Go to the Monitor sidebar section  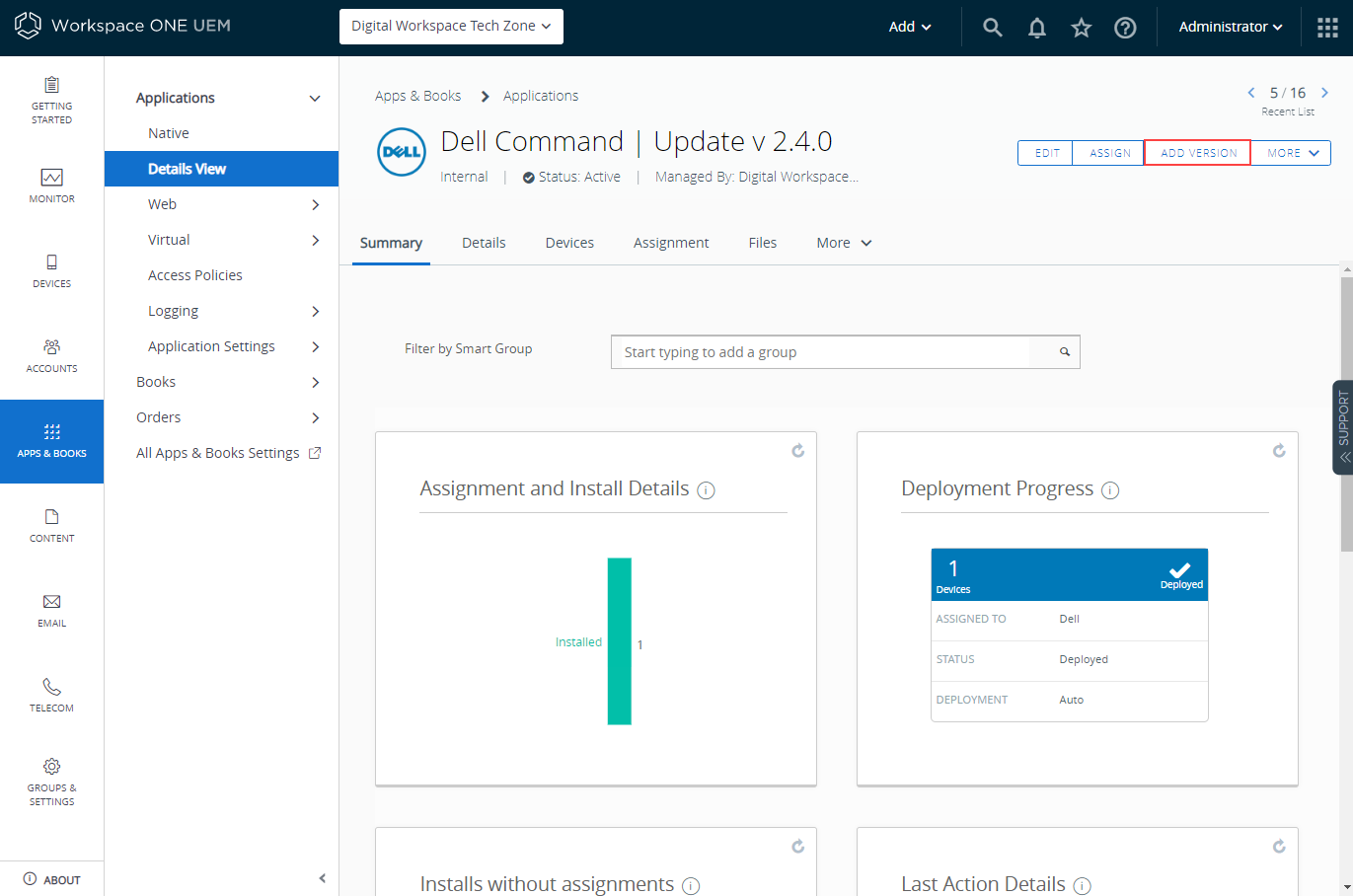(x=51, y=186)
